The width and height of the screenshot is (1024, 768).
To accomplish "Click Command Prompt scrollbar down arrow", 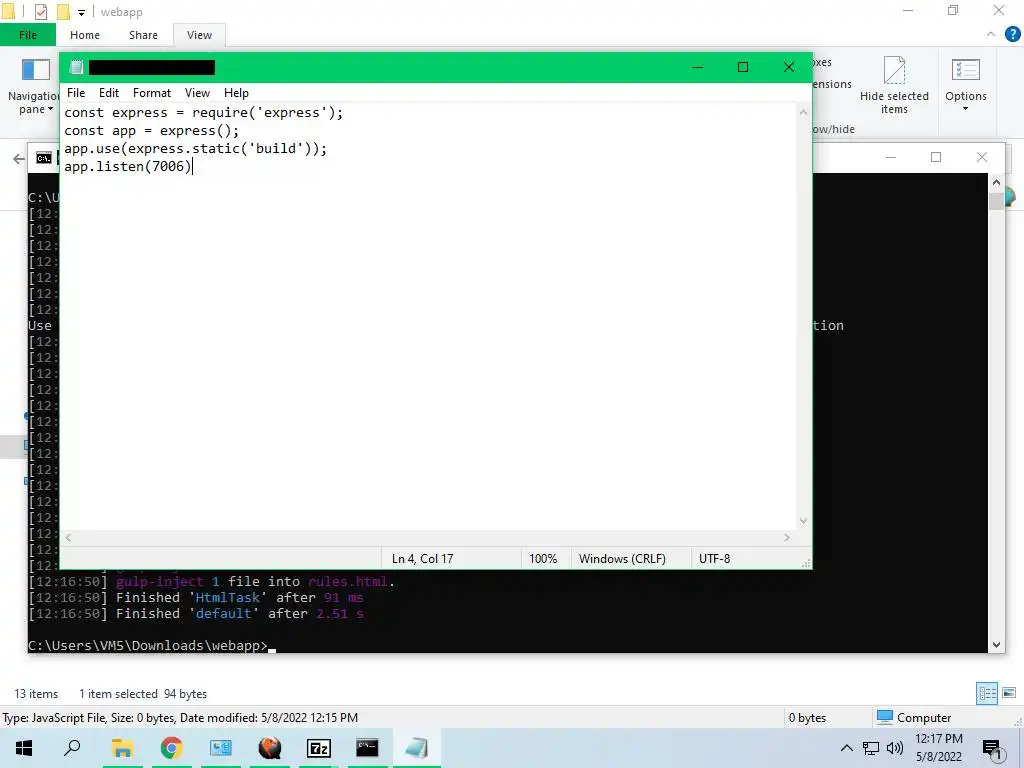I will click(x=996, y=645).
